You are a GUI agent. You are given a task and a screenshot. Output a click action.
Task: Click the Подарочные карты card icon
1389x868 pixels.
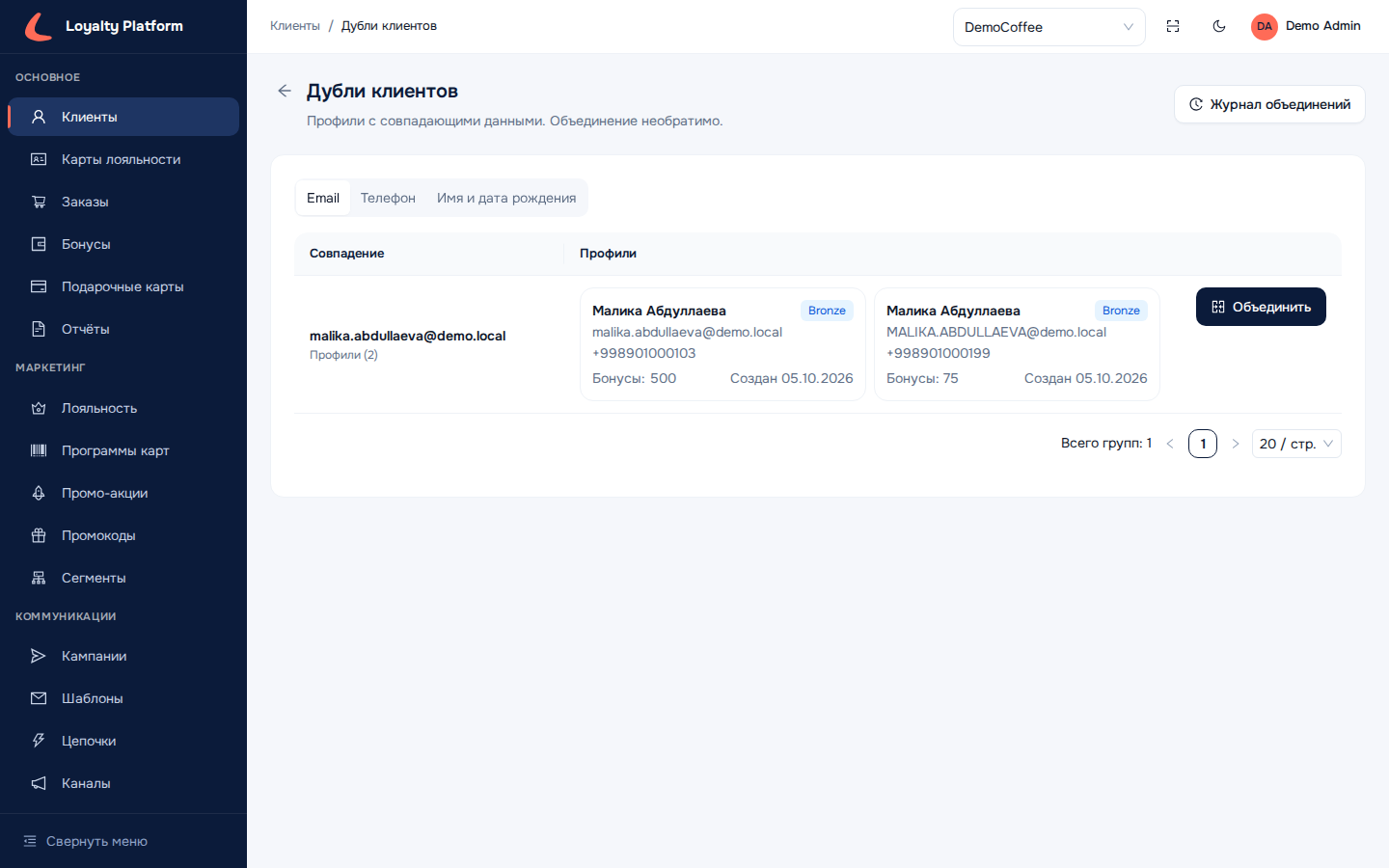pos(39,286)
